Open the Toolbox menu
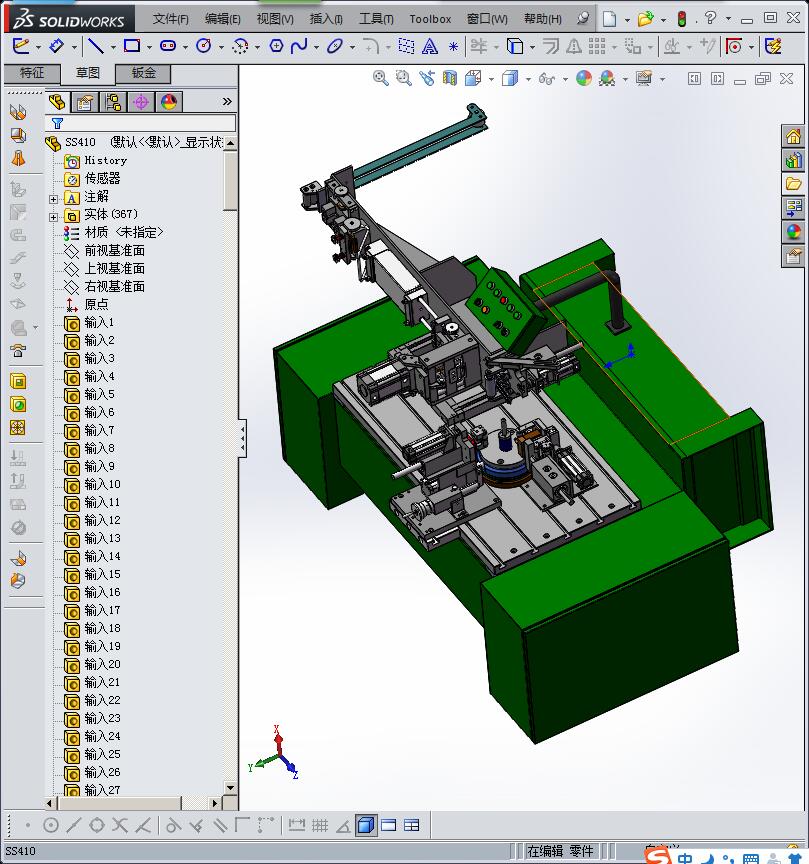 (430, 19)
